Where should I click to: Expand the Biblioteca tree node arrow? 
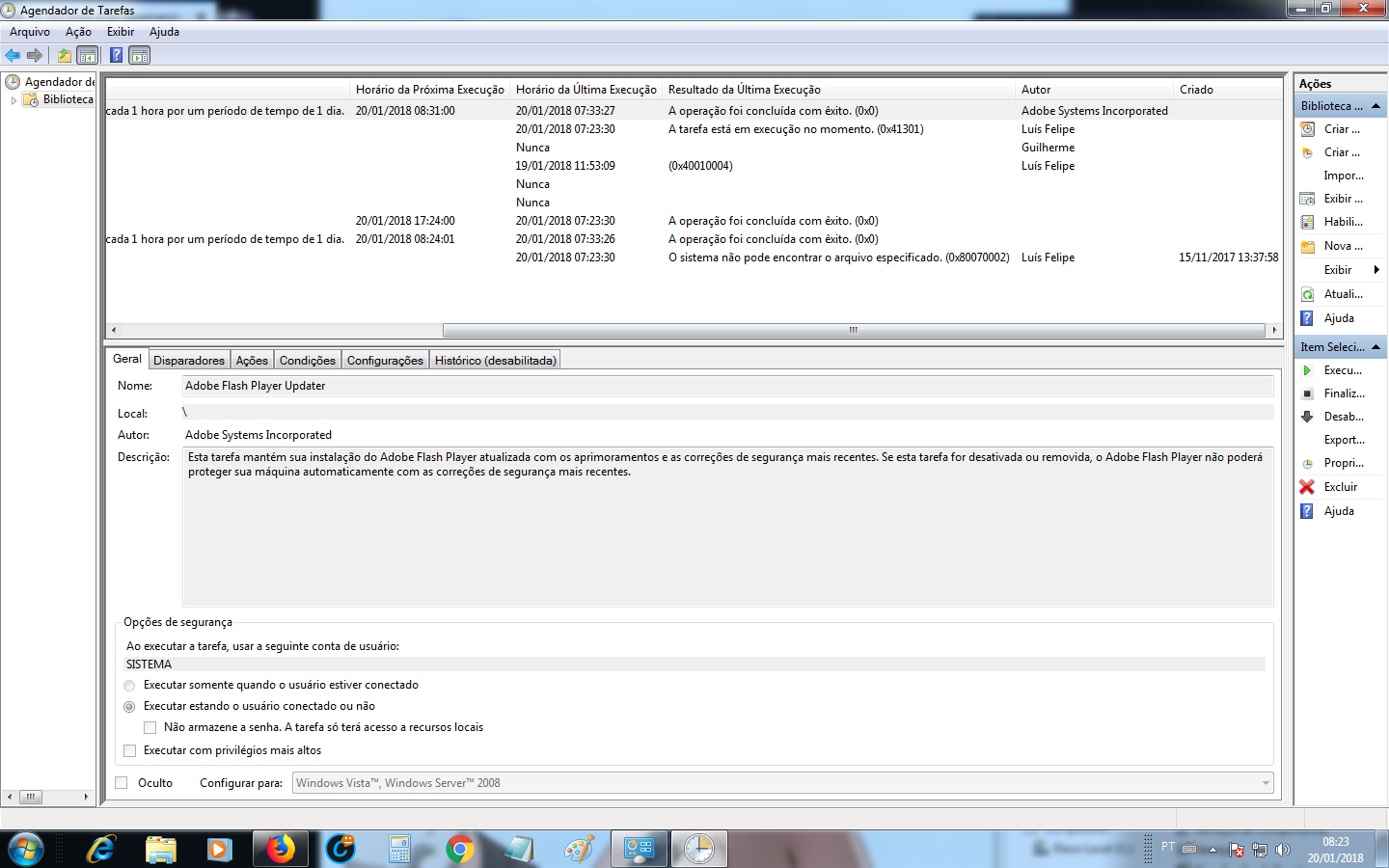[x=14, y=100]
